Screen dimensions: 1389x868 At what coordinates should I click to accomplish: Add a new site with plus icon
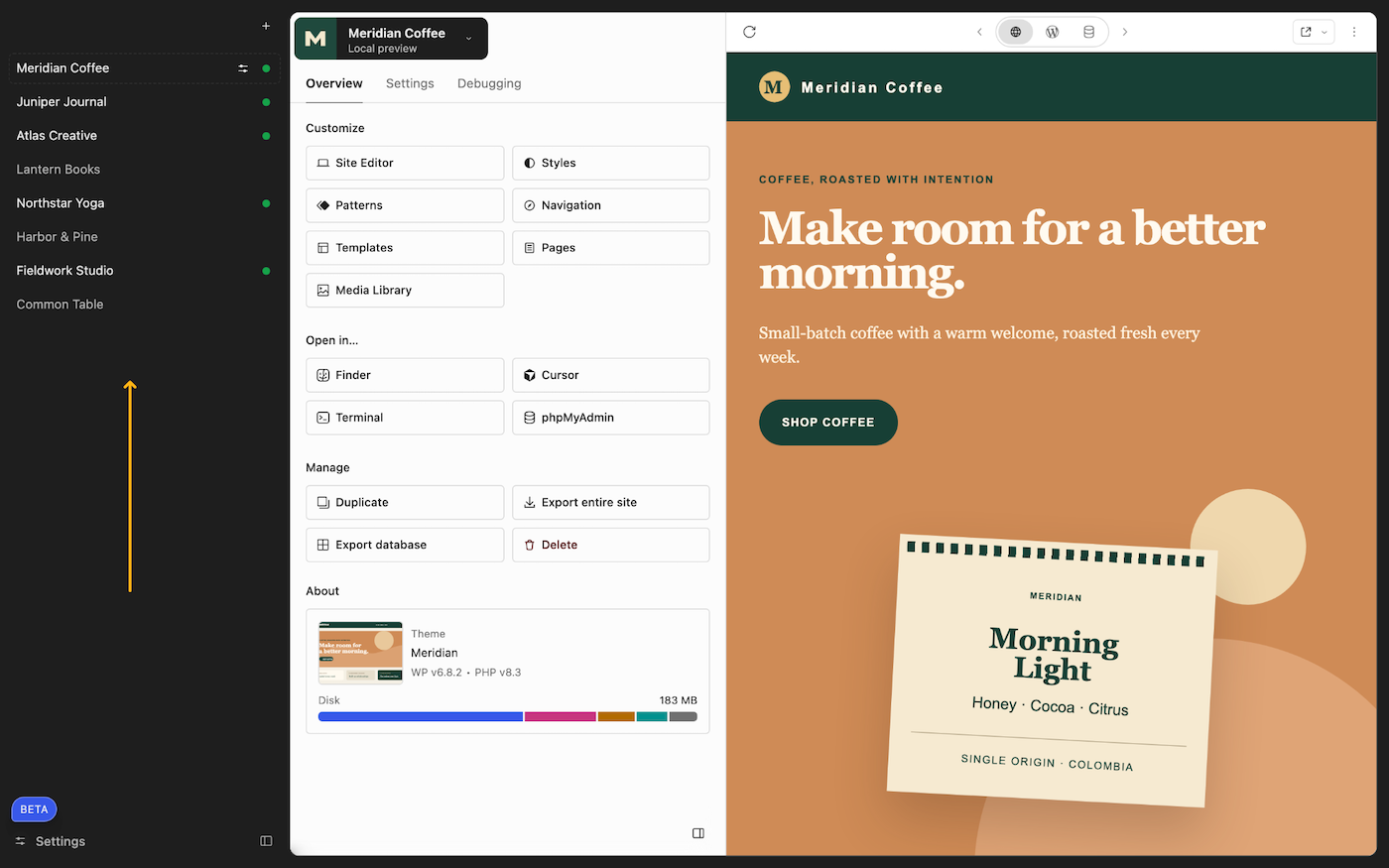(x=266, y=26)
